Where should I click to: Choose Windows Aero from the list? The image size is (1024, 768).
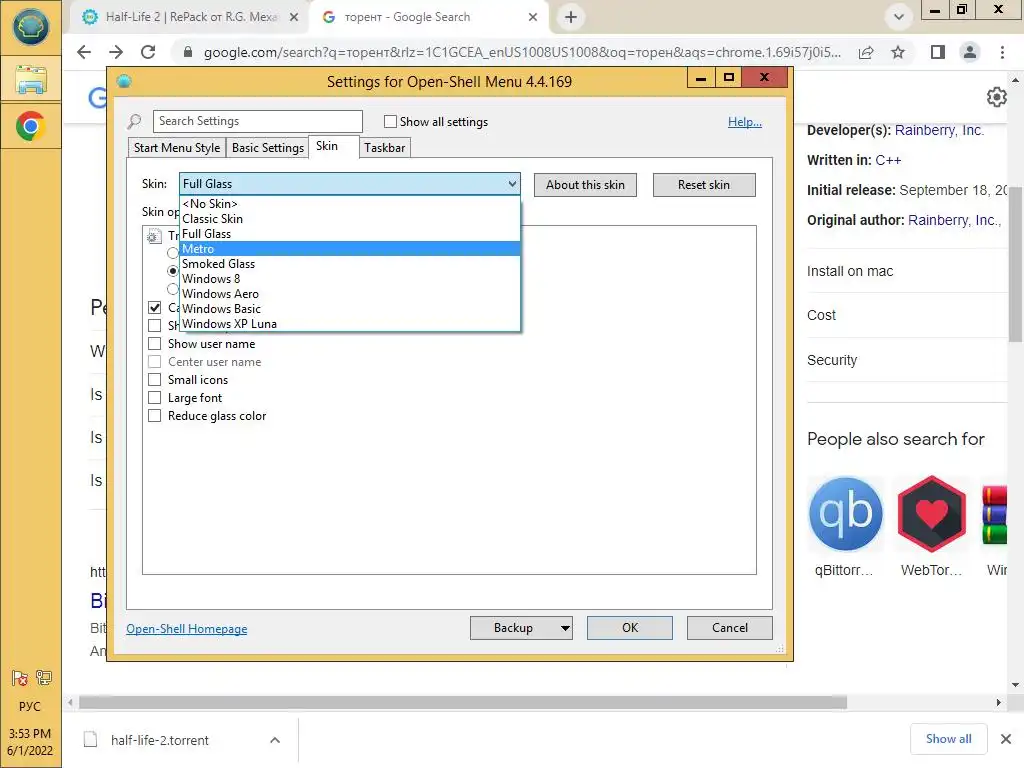point(349,294)
